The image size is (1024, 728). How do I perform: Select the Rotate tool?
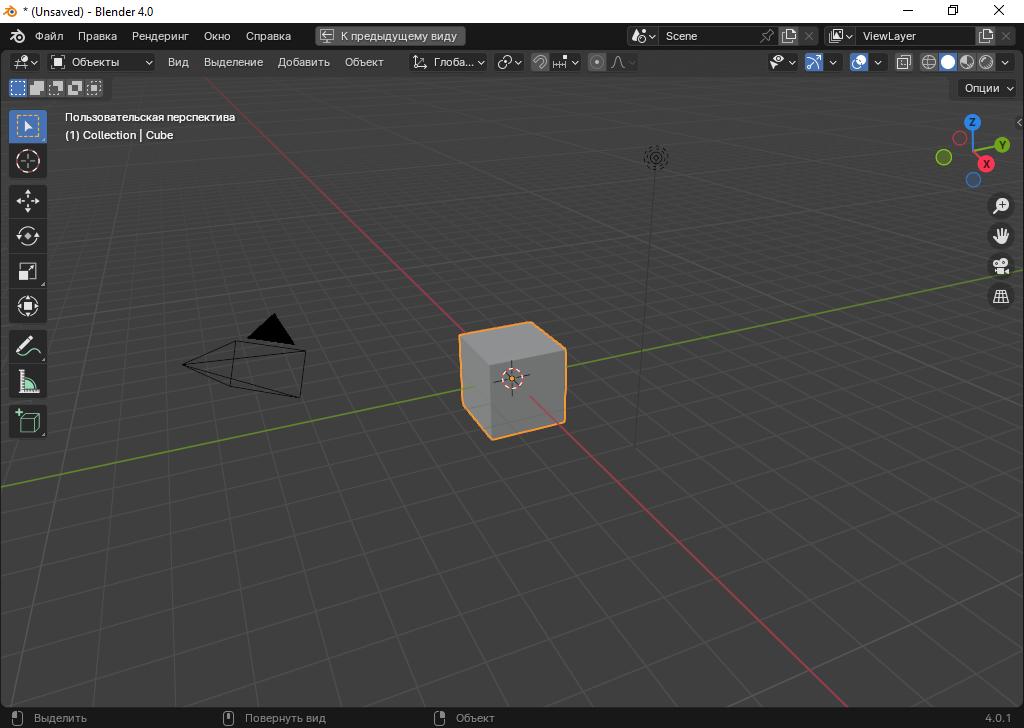pos(28,236)
